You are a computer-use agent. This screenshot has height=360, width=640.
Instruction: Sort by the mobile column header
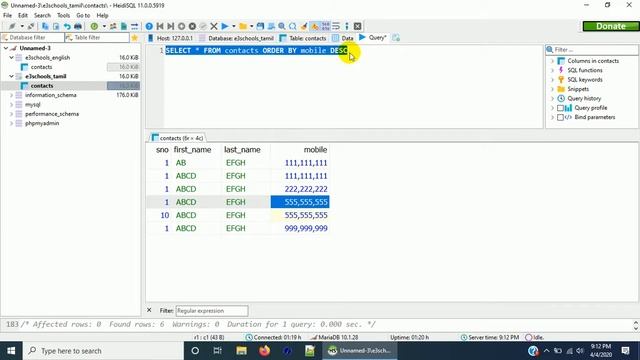pyautogui.click(x=300, y=150)
